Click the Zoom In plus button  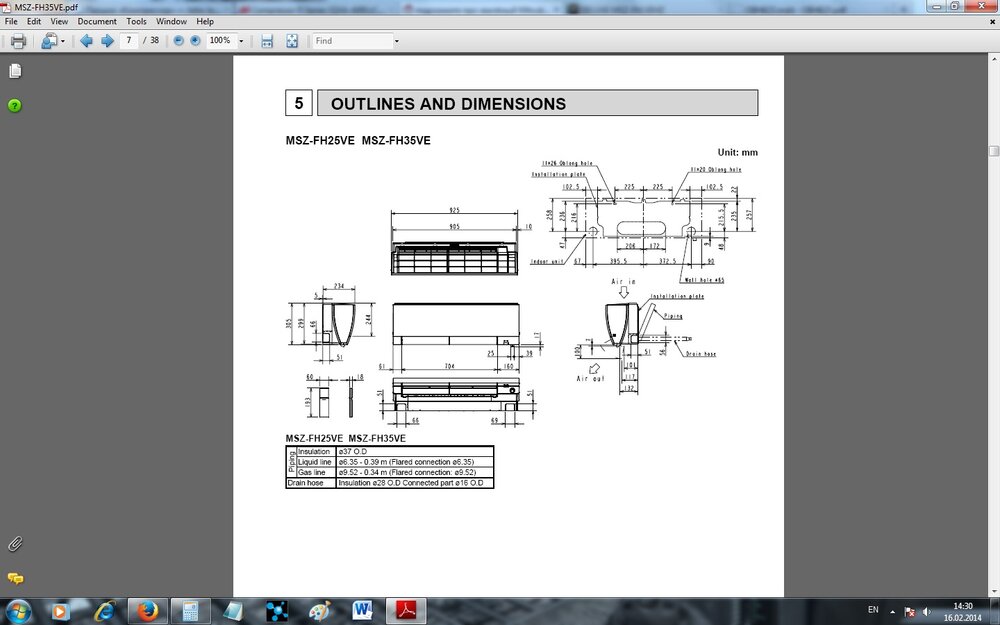tap(195, 41)
